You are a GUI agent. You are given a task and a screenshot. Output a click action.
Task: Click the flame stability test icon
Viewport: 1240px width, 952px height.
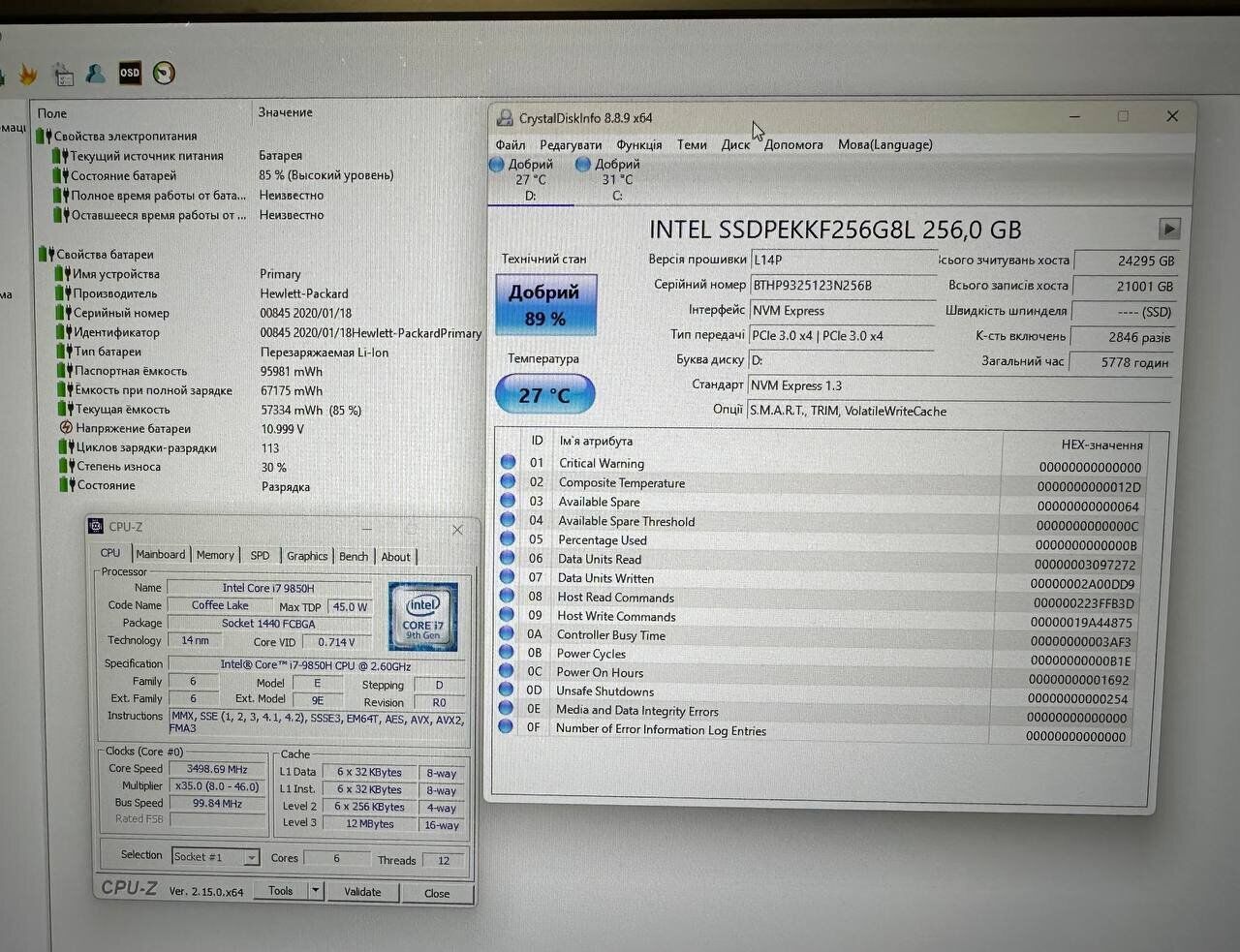pyautogui.click(x=28, y=74)
